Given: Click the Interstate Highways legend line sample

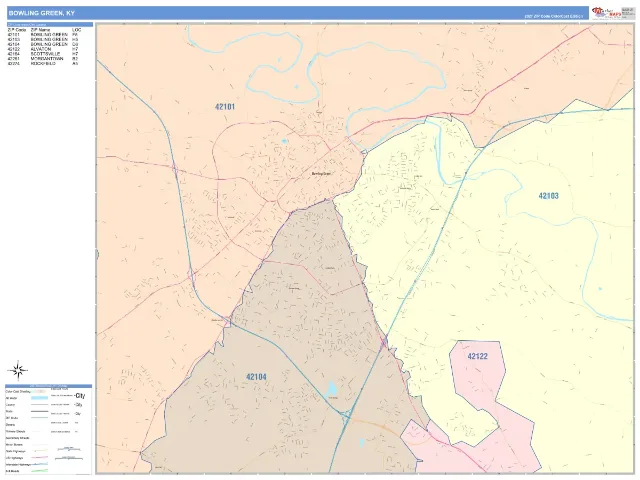Looking at the screenshot, I should (39, 464).
